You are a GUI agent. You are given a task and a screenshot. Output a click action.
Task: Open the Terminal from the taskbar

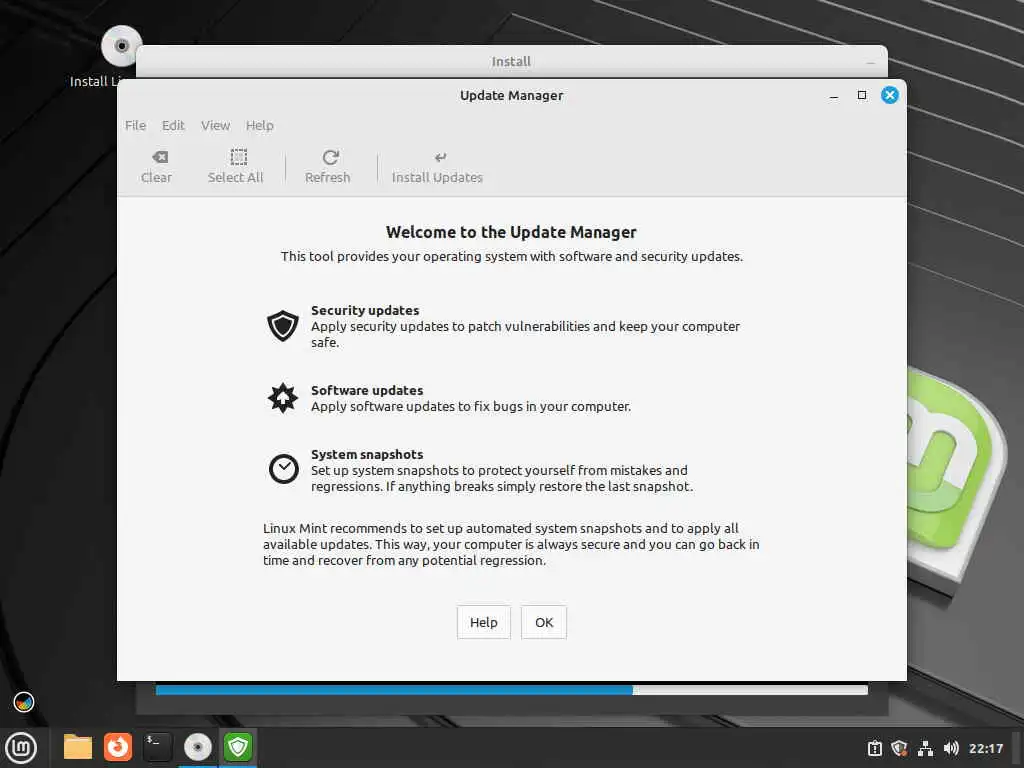pyautogui.click(x=157, y=747)
